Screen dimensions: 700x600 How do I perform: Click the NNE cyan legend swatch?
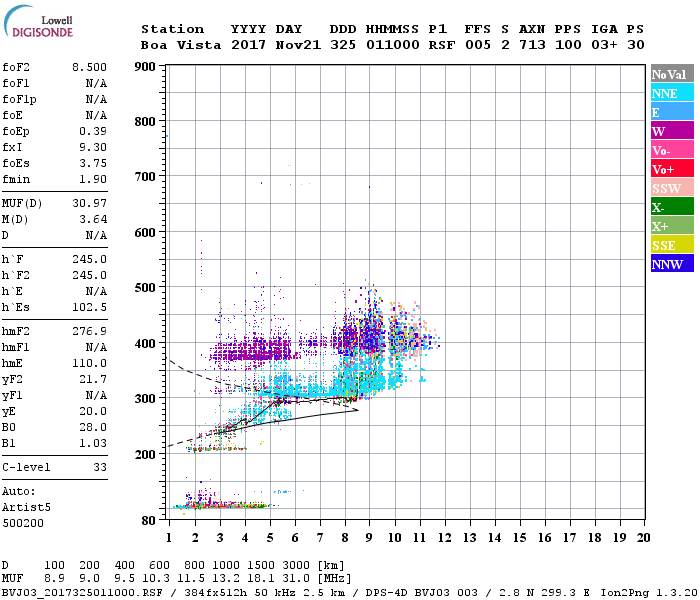click(672, 93)
